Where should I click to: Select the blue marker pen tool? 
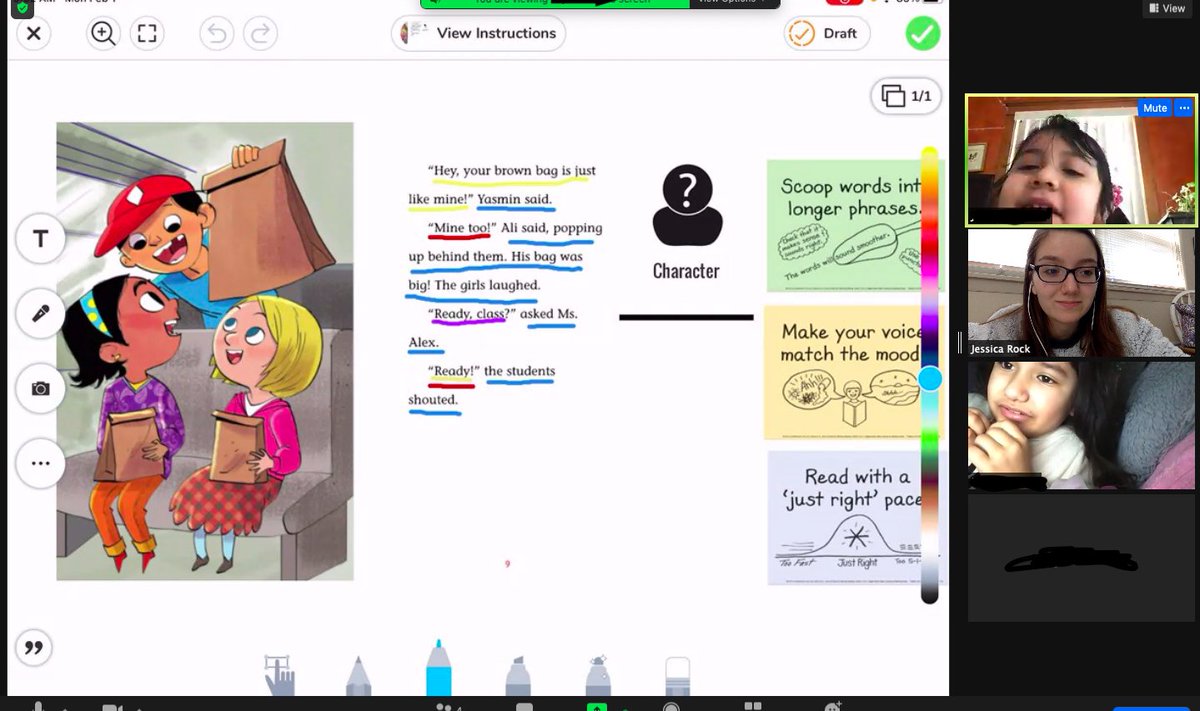(x=438, y=668)
